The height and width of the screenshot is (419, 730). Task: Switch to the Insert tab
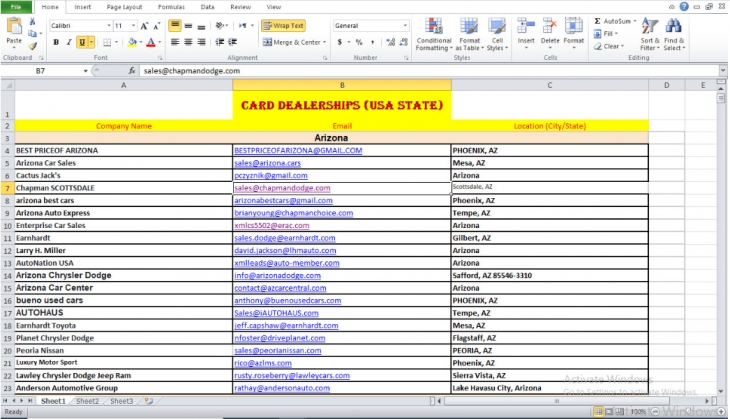point(82,7)
